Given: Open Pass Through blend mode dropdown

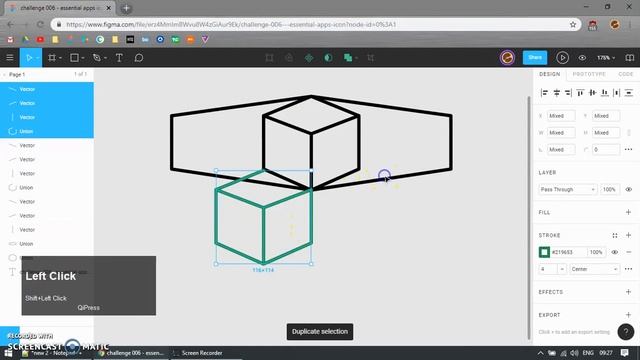Looking at the screenshot, I should click(x=567, y=189).
